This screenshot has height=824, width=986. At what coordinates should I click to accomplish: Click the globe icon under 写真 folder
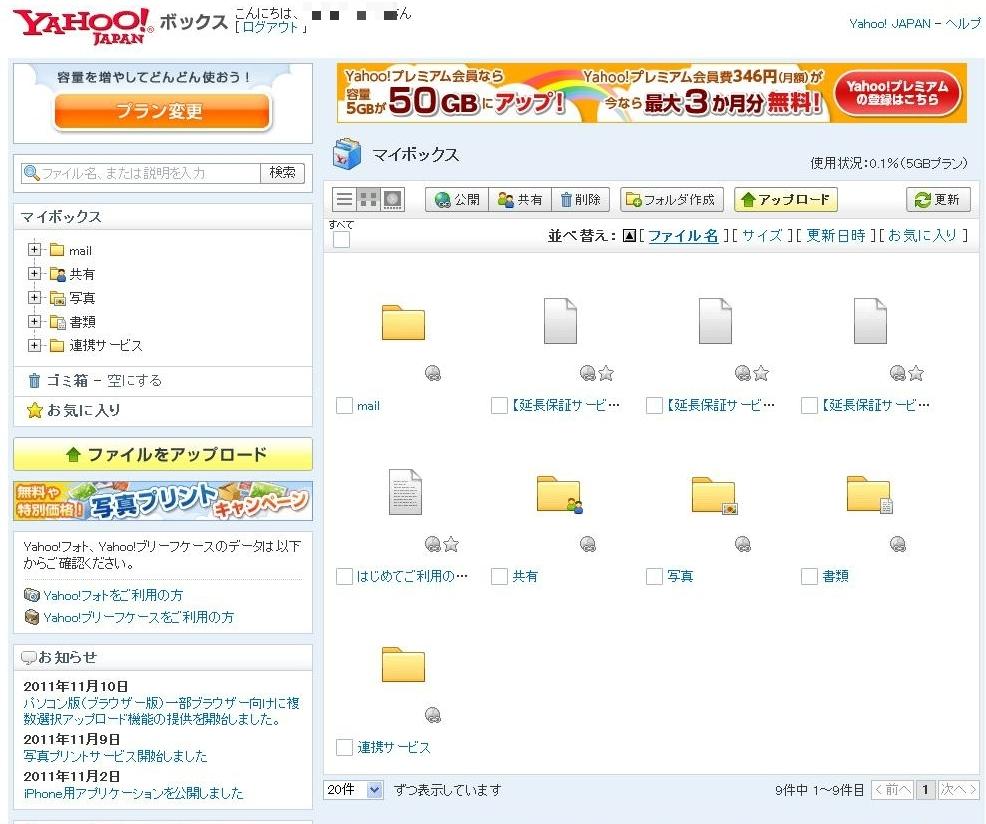pos(743,544)
